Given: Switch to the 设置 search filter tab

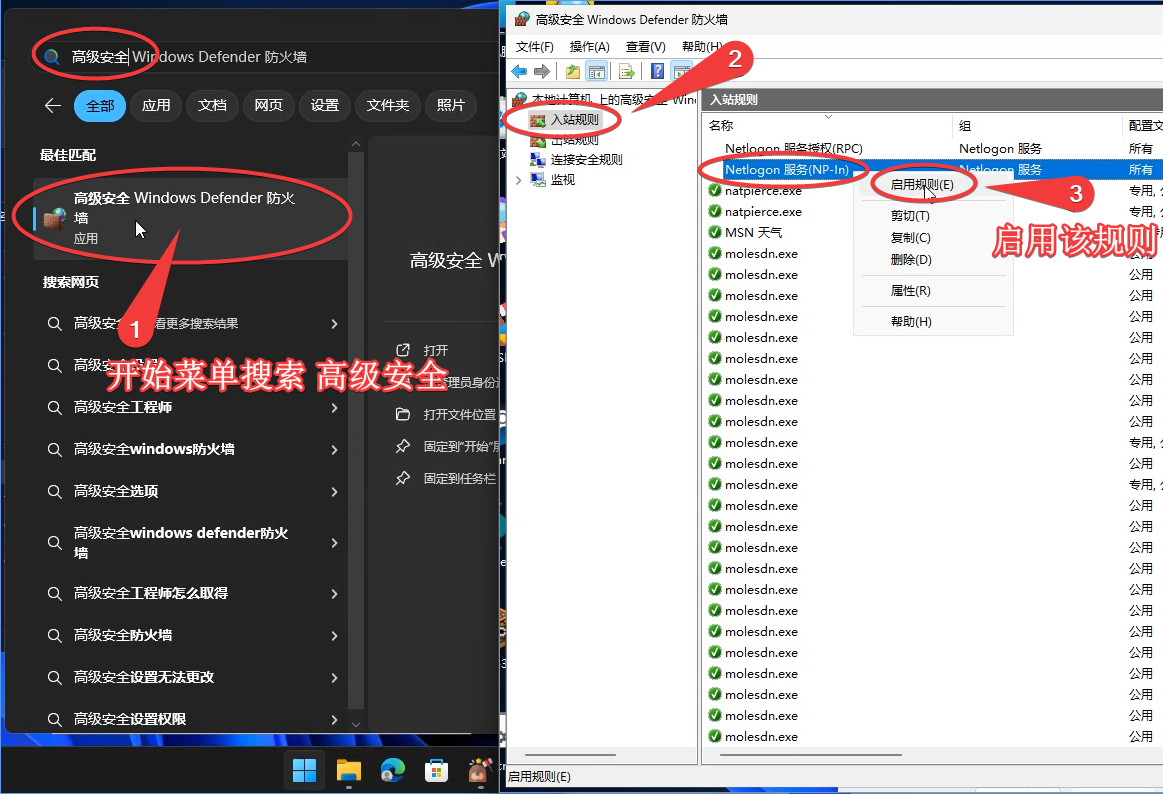Looking at the screenshot, I should point(325,105).
